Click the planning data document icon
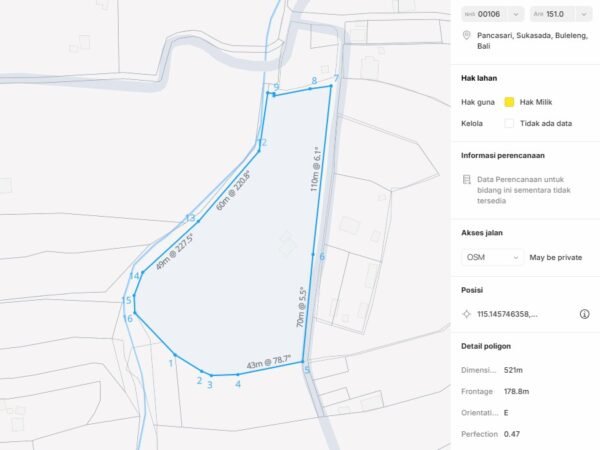 click(466, 179)
